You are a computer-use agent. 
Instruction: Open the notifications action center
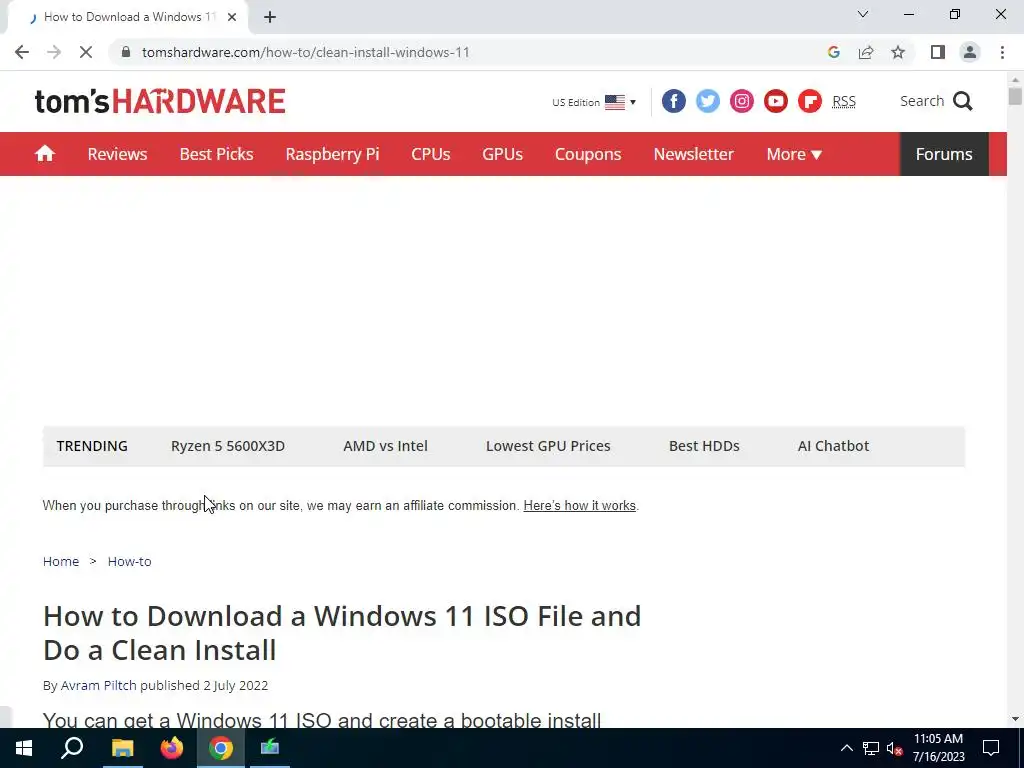point(991,748)
